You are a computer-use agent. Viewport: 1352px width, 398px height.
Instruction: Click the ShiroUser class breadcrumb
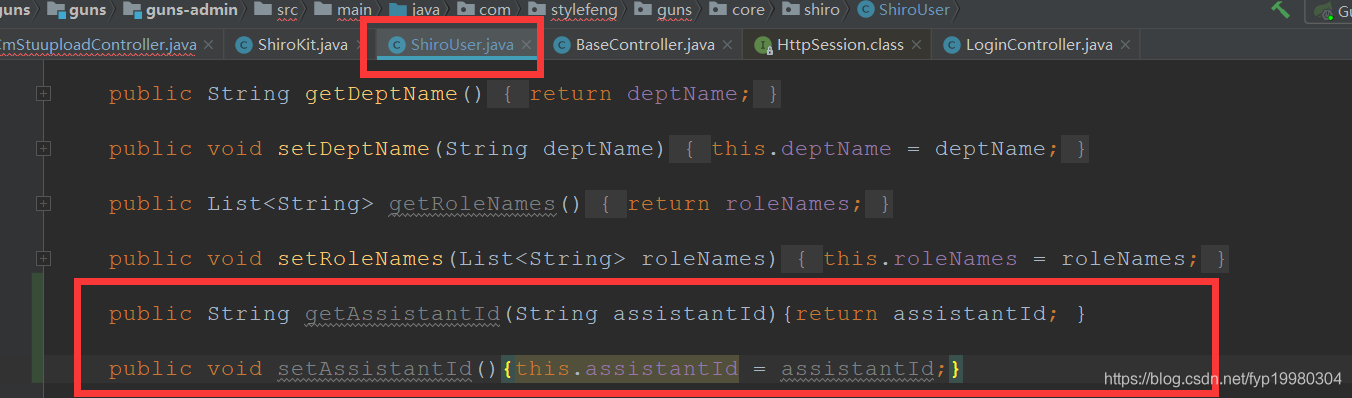903,10
